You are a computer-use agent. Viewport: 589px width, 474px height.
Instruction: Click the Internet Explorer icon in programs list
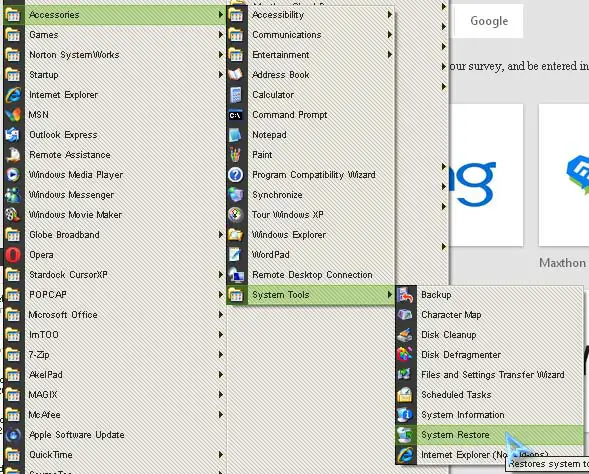click(x=13, y=95)
